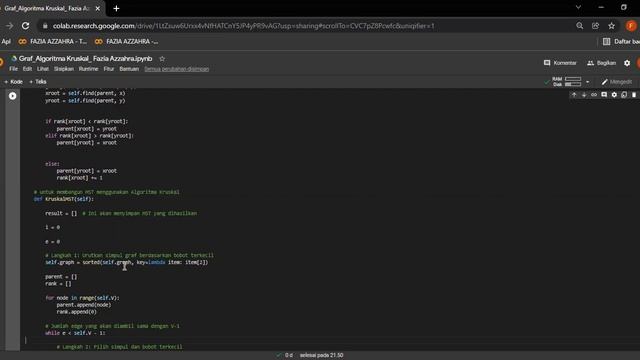This screenshot has height=360, width=640.
Task: Share page icon in address bar
Action: pos(596,26)
